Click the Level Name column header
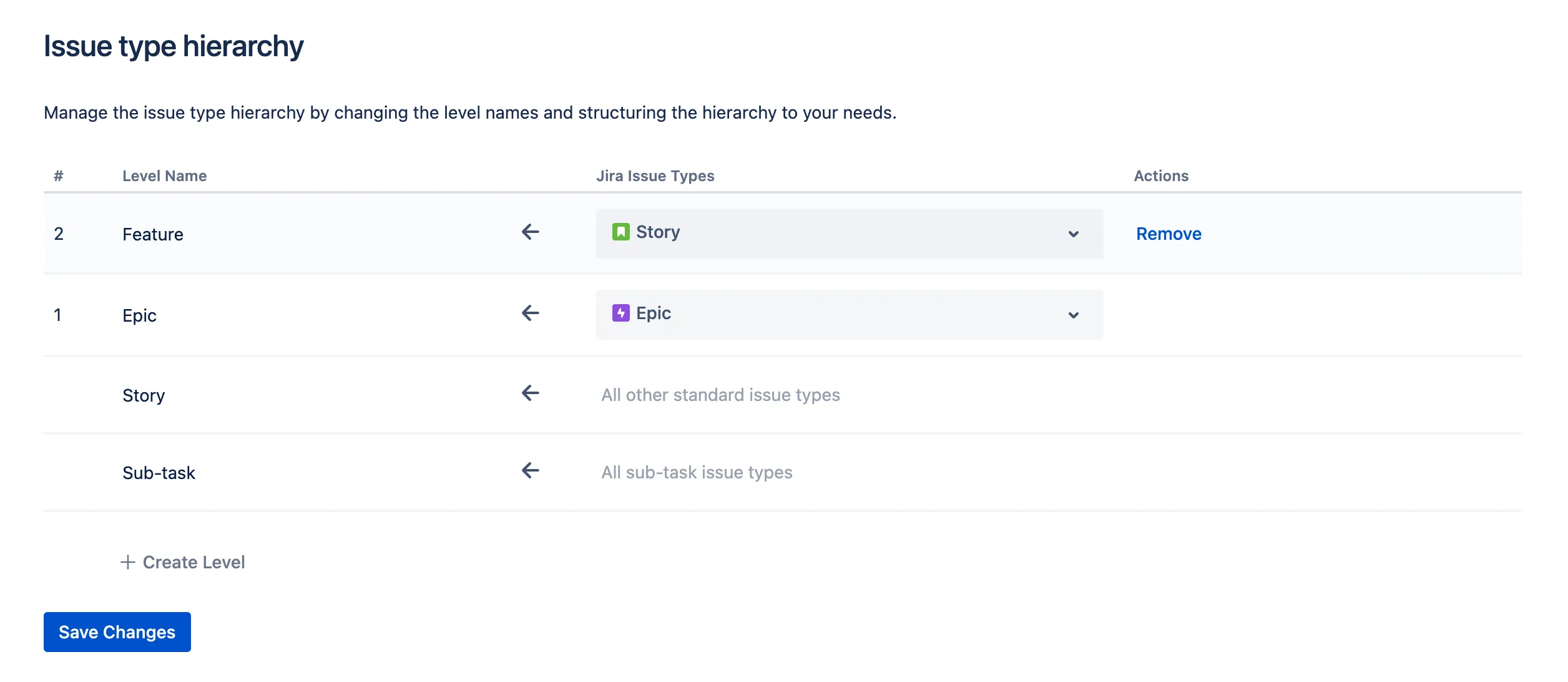The height and width of the screenshot is (682, 1568). click(x=164, y=176)
